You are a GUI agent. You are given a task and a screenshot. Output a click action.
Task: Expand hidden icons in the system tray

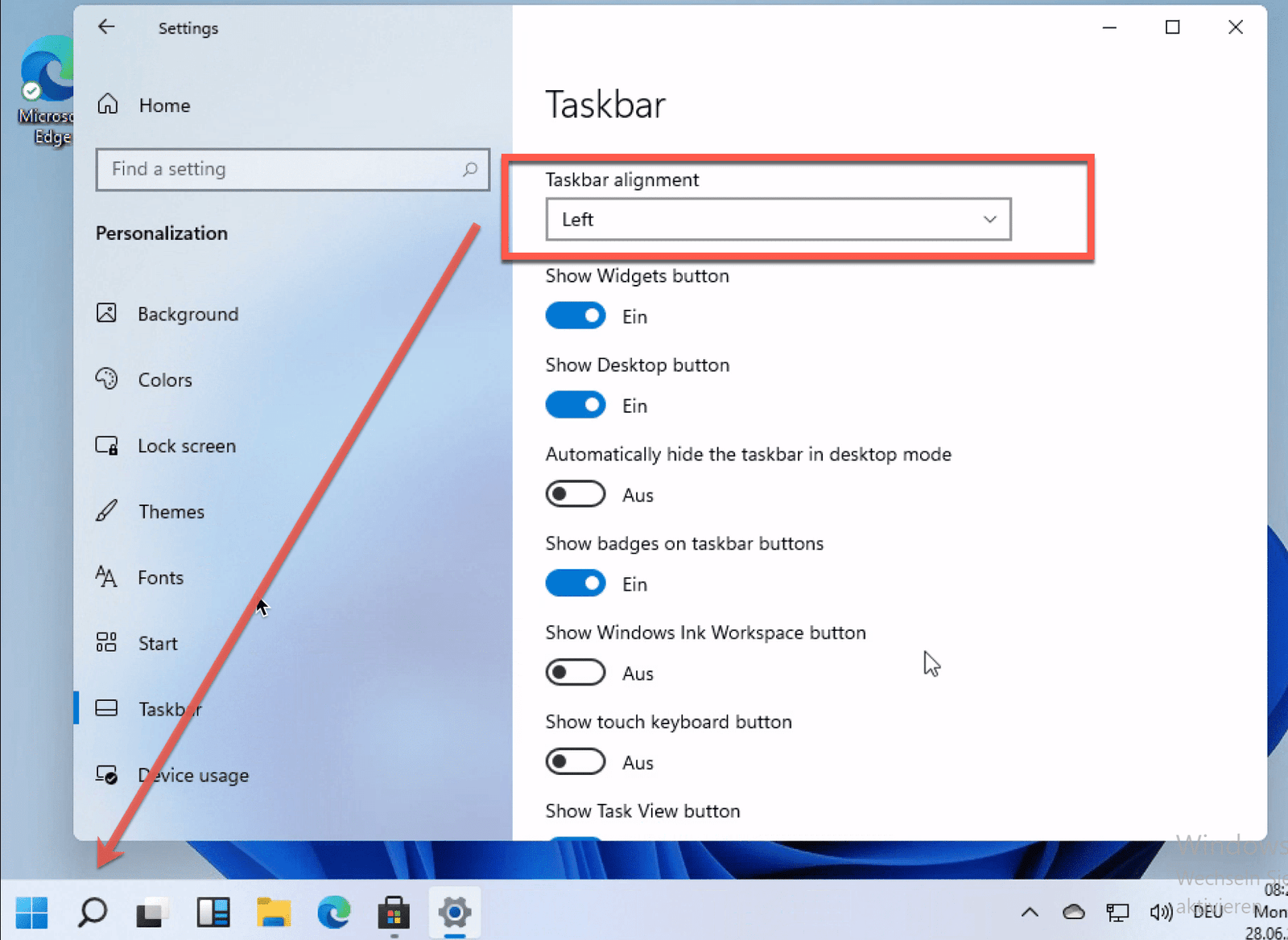pos(1029,913)
